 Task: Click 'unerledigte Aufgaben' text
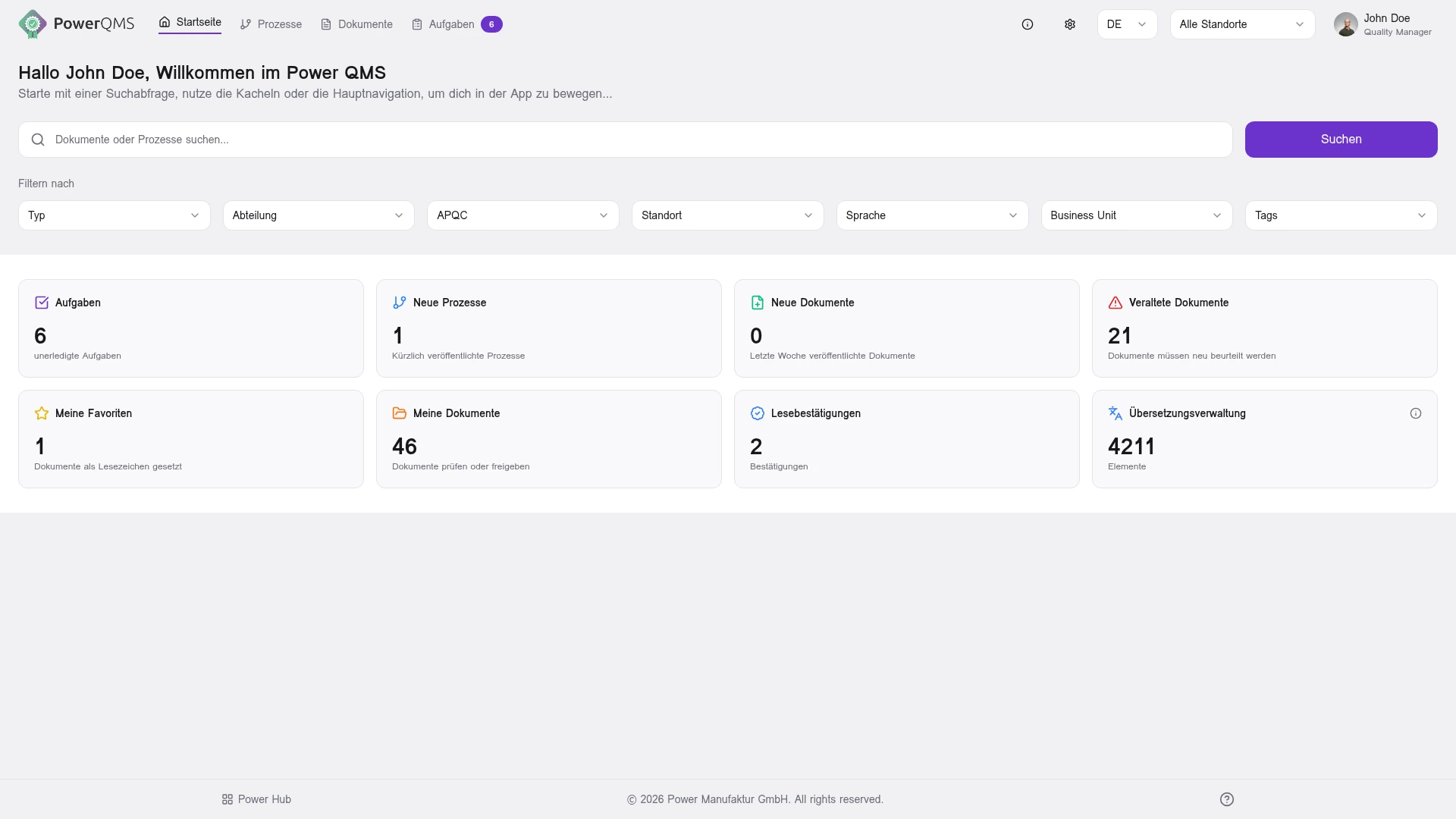(77, 356)
